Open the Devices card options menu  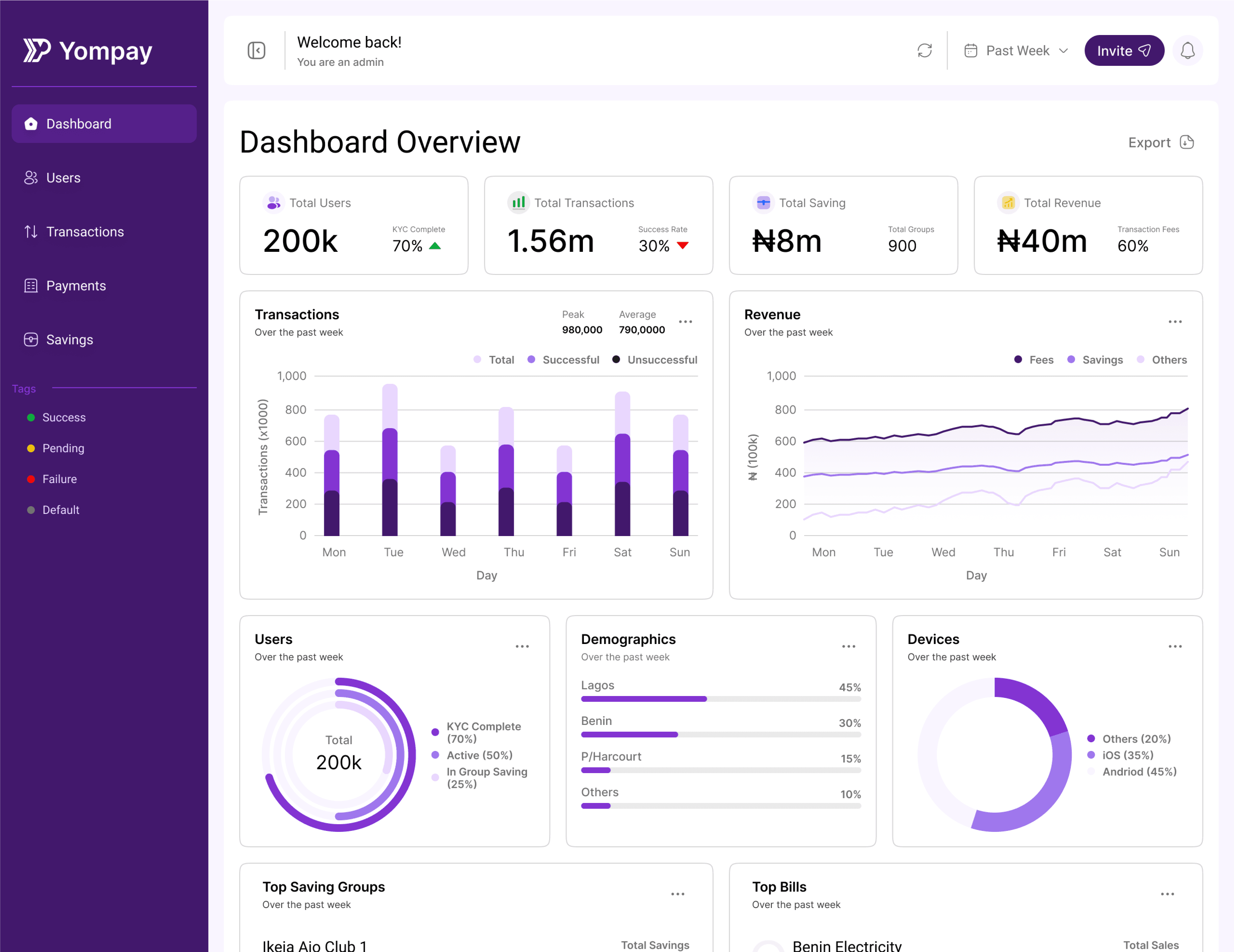click(1175, 647)
